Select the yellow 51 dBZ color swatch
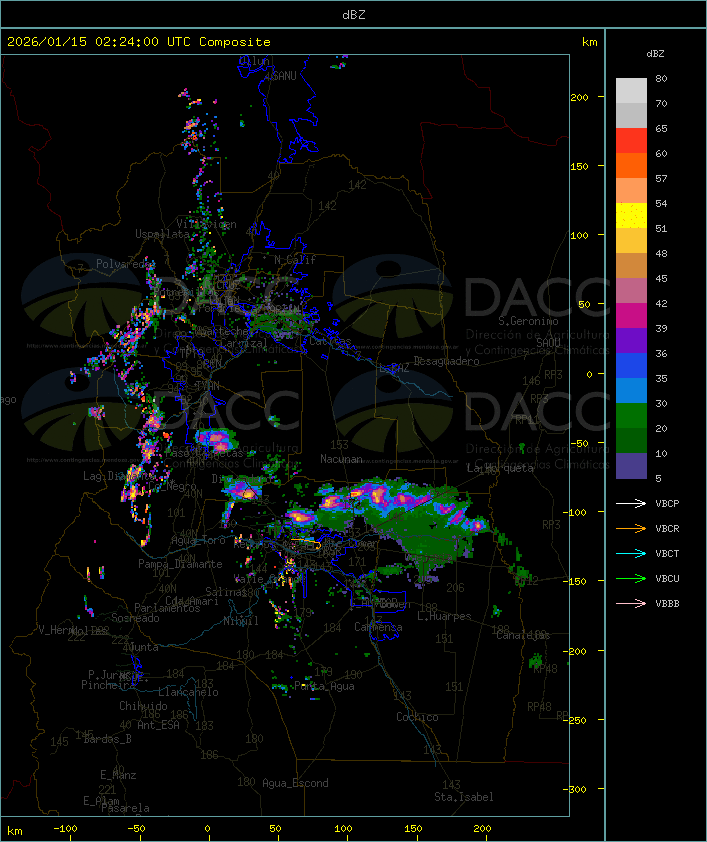 pyautogui.click(x=631, y=216)
